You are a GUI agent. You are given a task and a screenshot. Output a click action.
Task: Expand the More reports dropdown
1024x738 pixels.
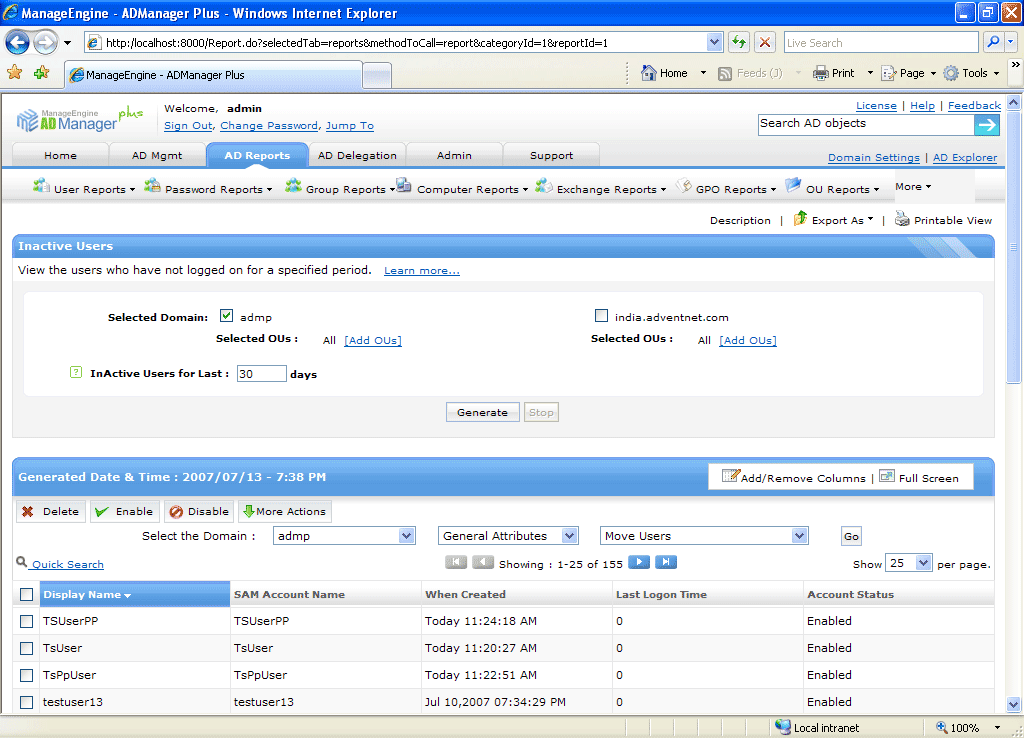(913, 187)
